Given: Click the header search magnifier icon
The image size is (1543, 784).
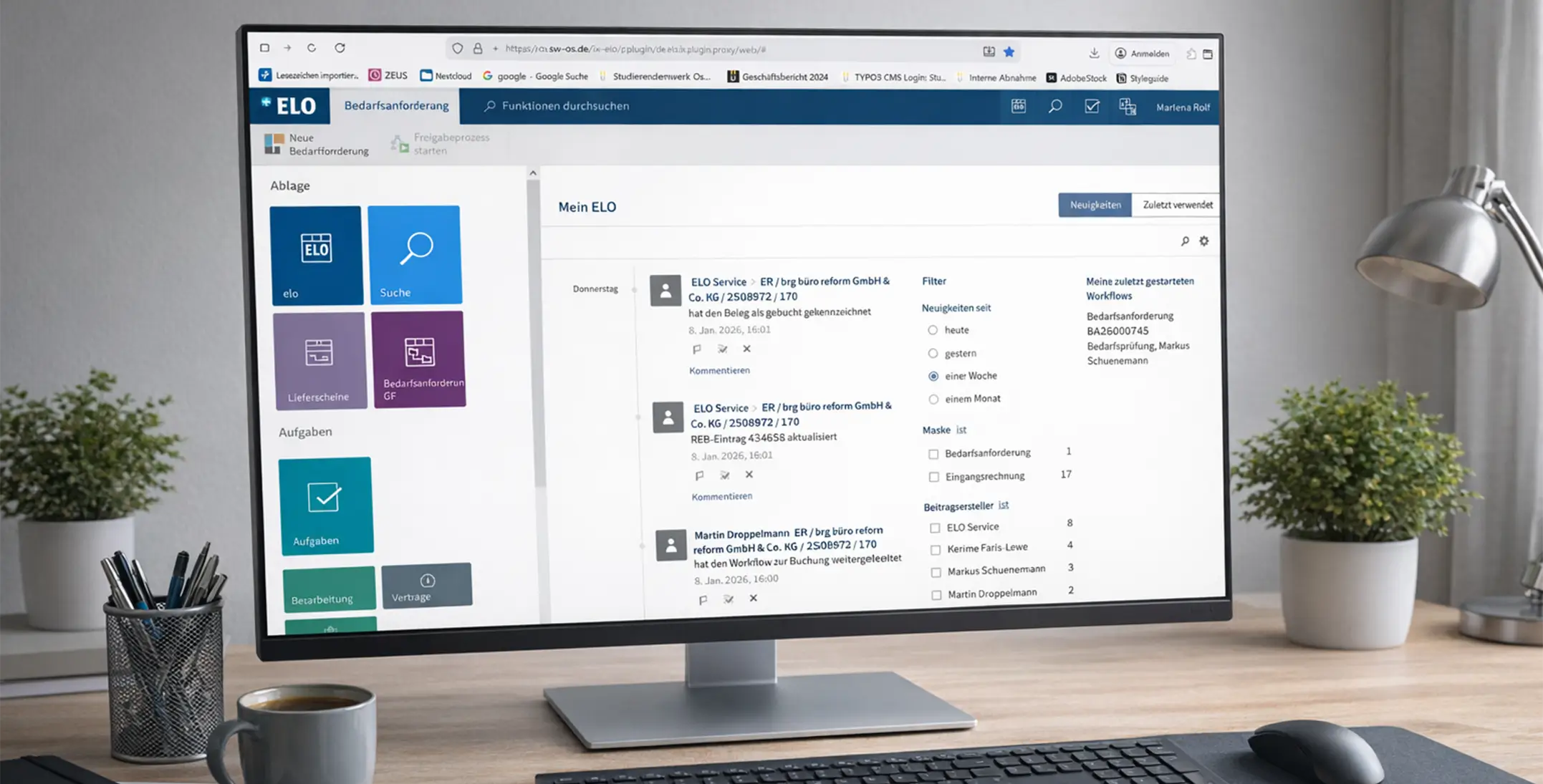Looking at the screenshot, I should point(1055,107).
